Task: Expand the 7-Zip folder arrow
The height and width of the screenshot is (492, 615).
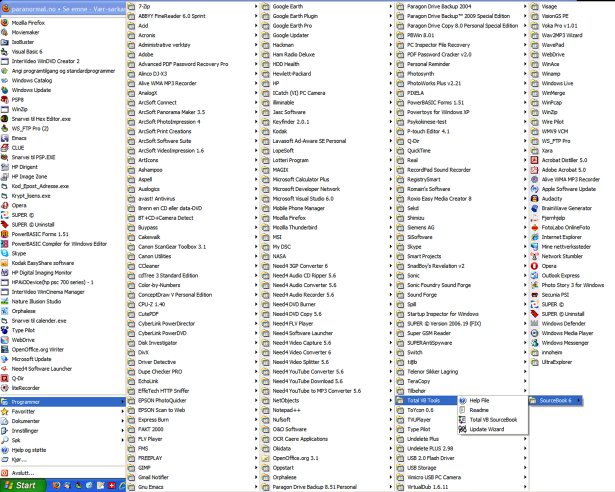Action: point(256,7)
